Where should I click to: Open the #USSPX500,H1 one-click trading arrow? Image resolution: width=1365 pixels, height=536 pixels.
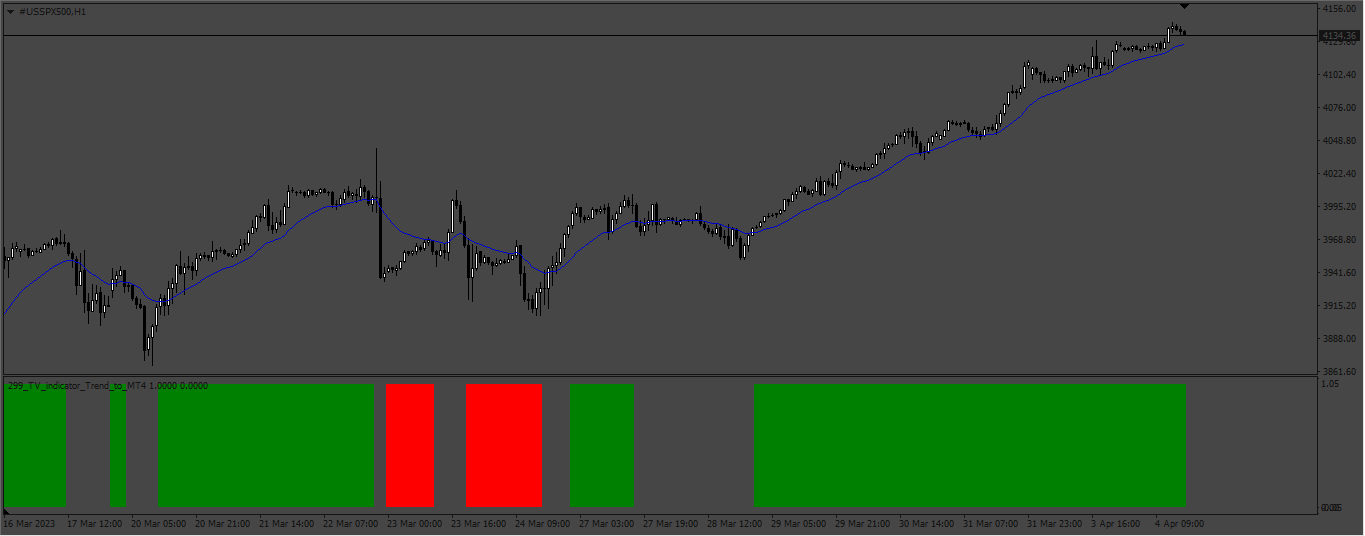(x=10, y=11)
